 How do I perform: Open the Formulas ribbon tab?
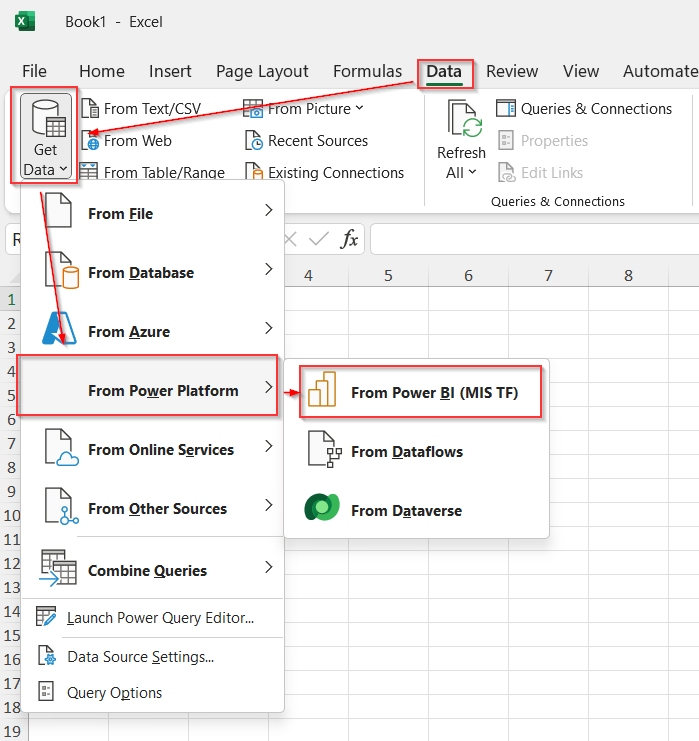pos(367,71)
